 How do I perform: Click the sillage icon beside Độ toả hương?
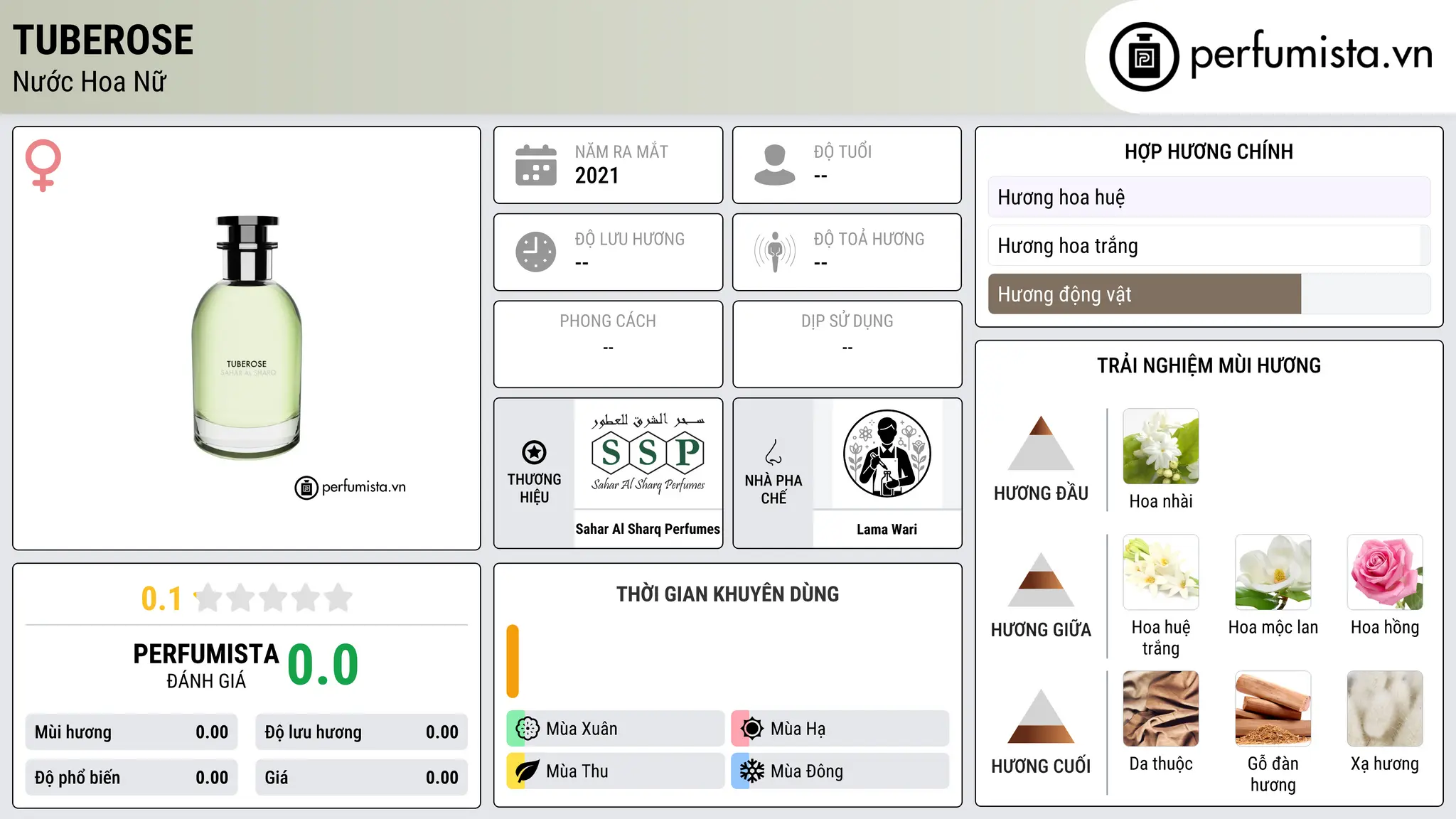tap(774, 252)
